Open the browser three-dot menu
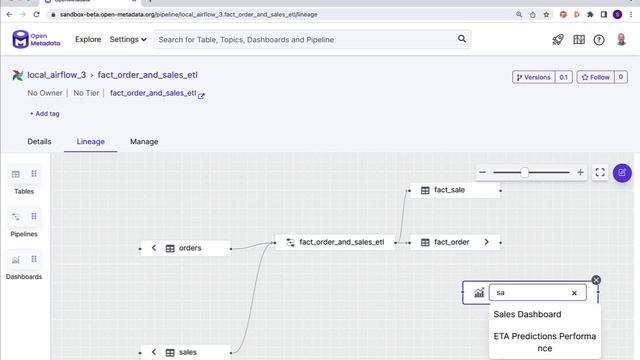Screen dimensions: 640x360 tap(631, 15)
